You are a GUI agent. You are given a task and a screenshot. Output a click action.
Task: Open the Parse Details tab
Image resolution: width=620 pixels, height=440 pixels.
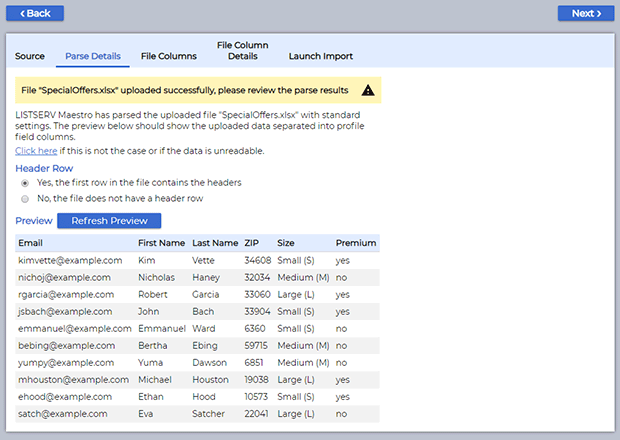(x=93, y=56)
